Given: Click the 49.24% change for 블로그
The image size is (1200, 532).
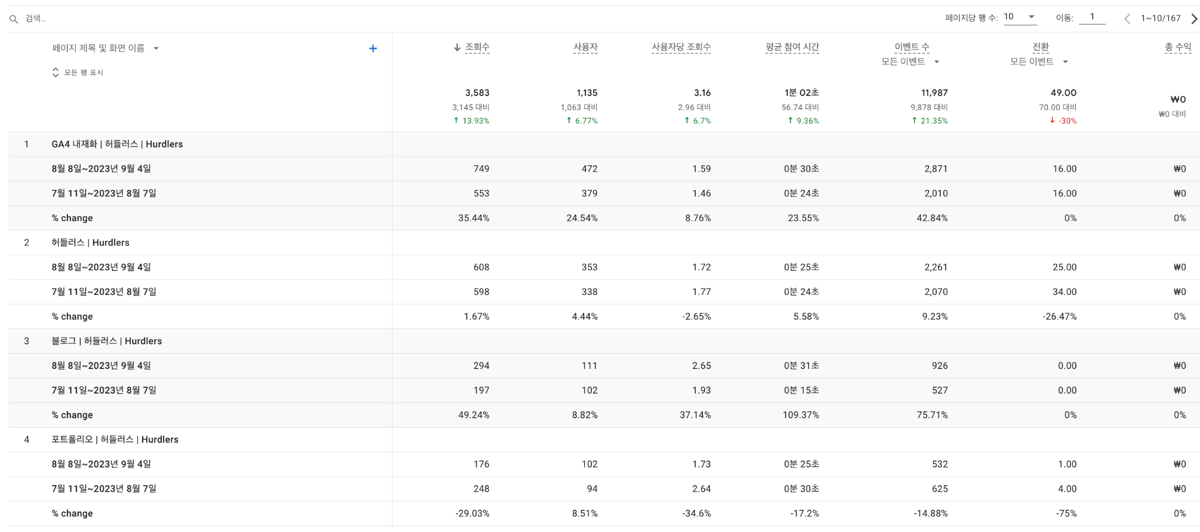Looking at the screenshot, I should 474,415.
